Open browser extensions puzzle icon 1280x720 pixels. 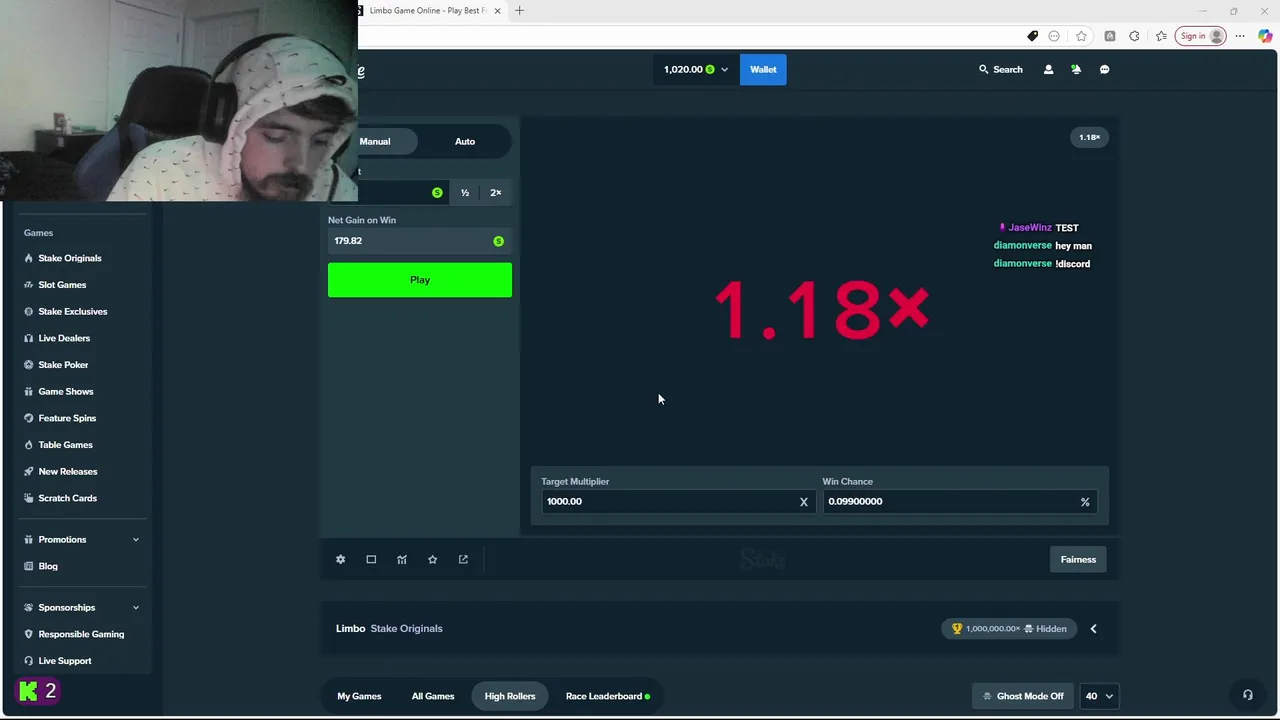[x=1134, y=36]
